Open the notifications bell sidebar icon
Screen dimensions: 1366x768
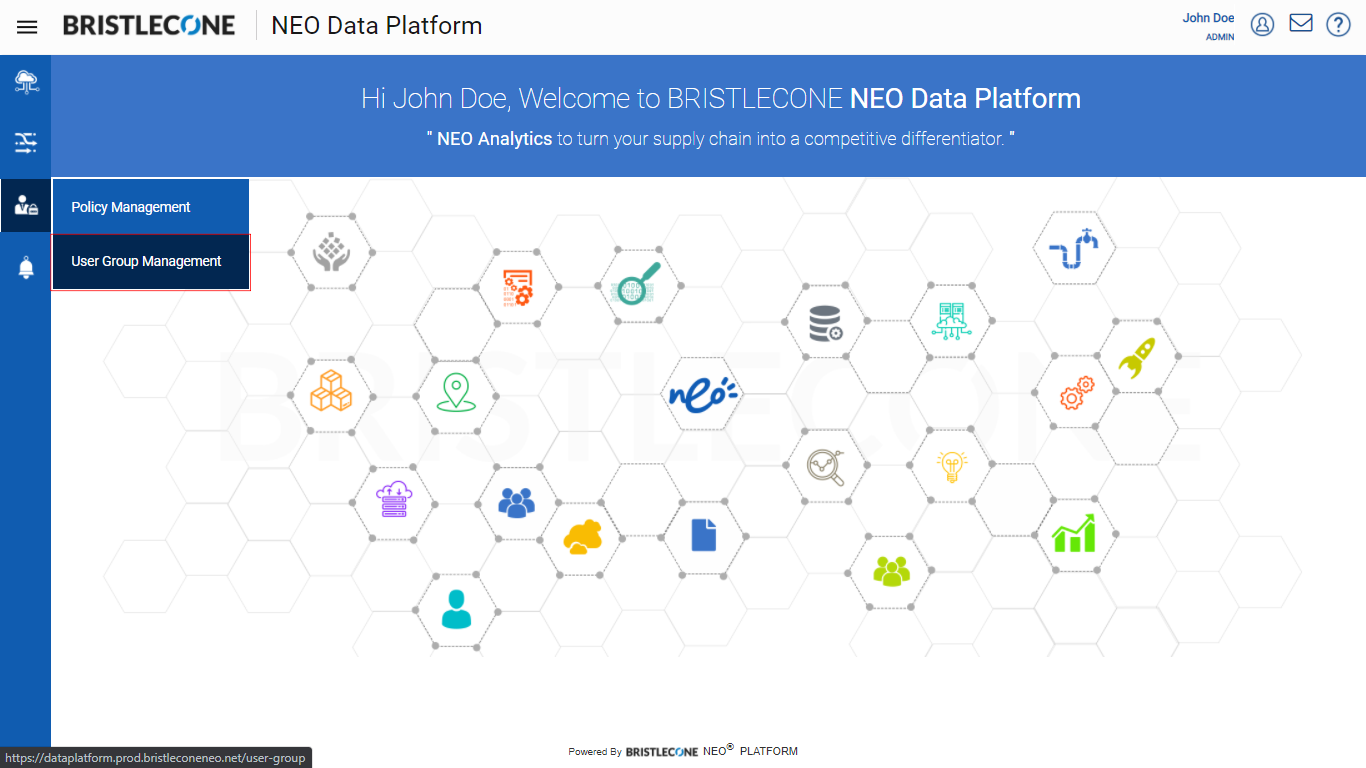pyautogui.click(x=26, y=267)
